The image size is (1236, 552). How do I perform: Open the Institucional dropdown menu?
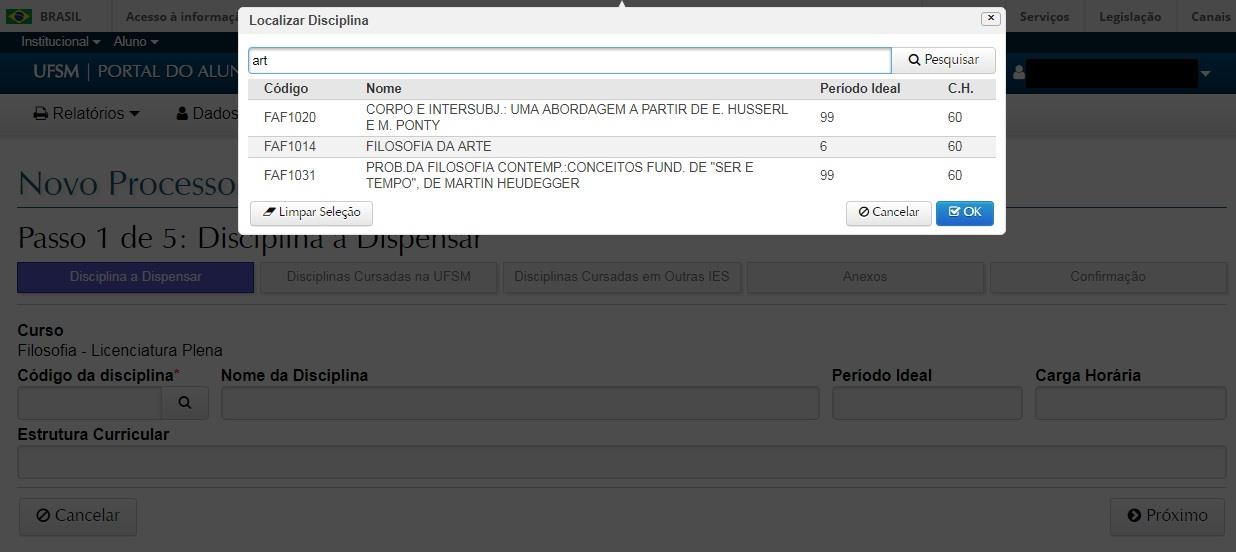tap(60, 42)
